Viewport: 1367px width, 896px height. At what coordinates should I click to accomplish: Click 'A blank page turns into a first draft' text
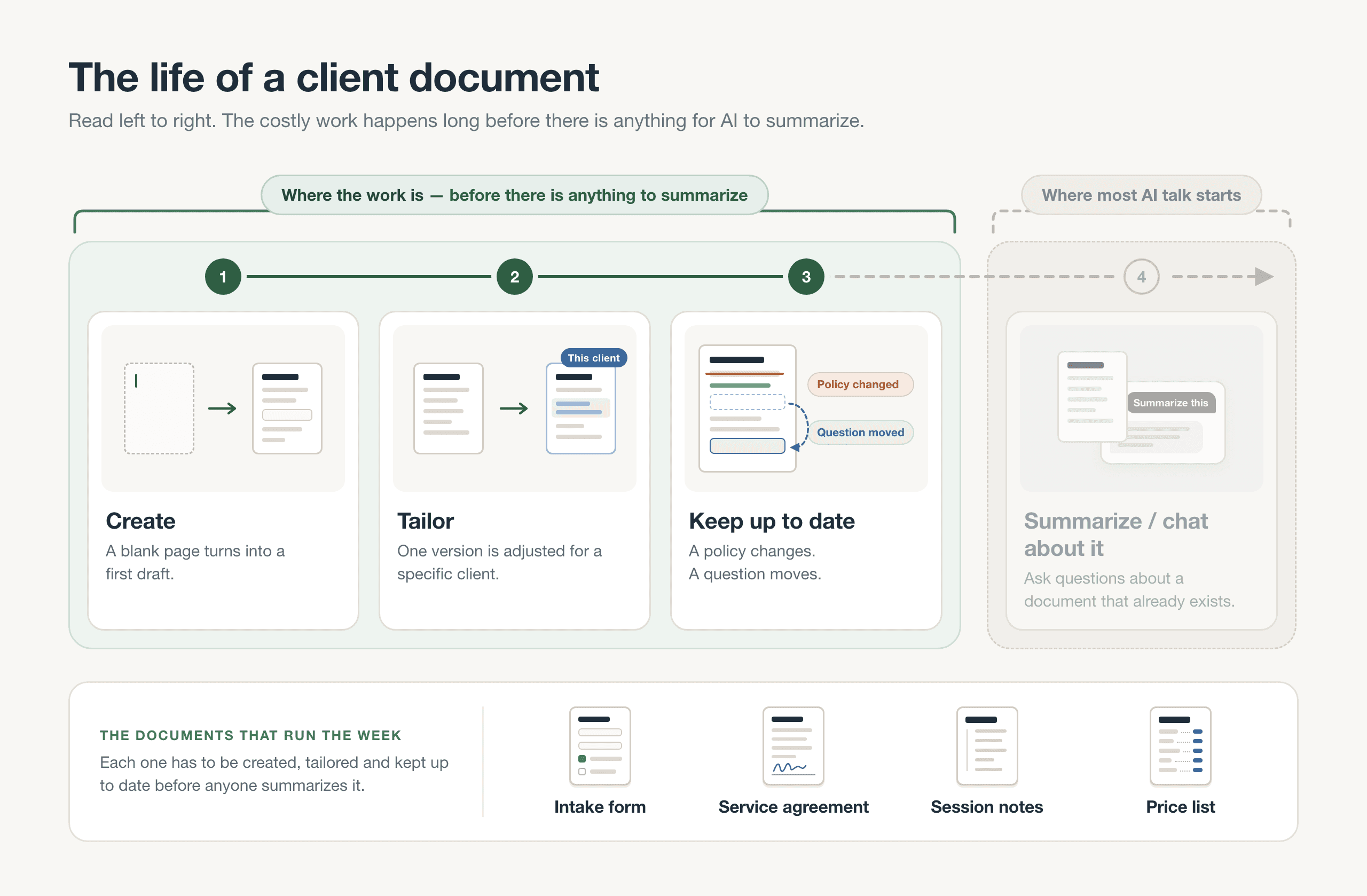195,562
